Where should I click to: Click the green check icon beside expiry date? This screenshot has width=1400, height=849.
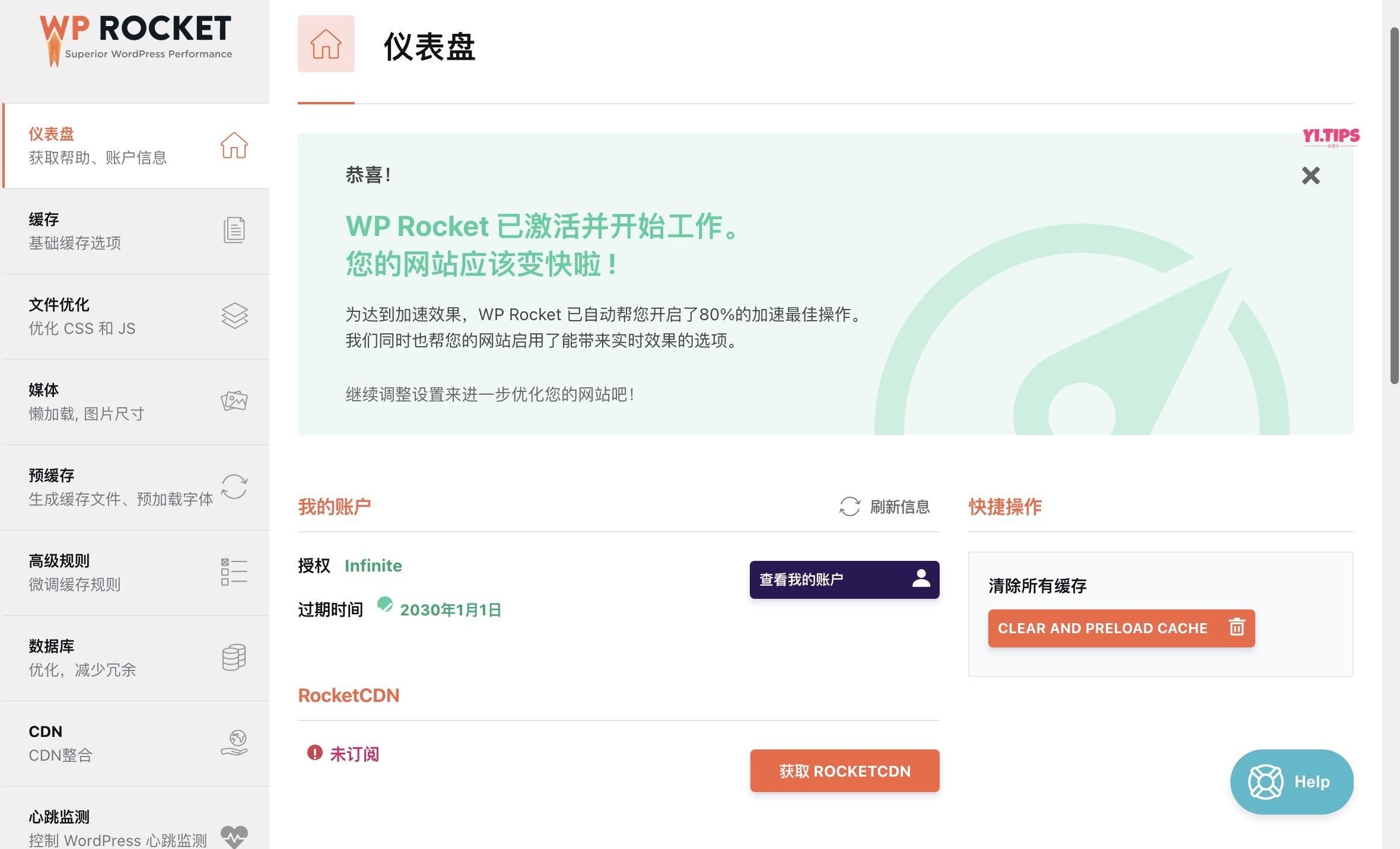pos(385,605)
